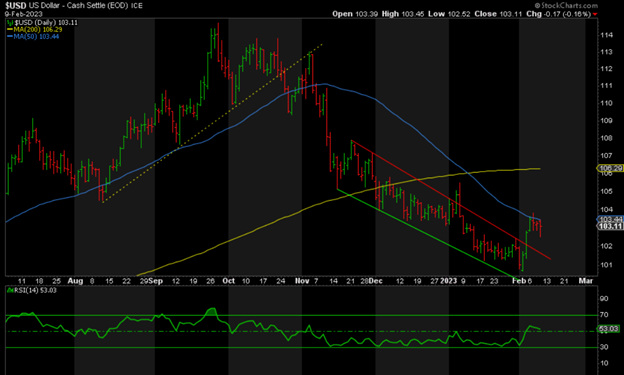Screen dimensions: 624x375
Task: Click the Chg -0.17 (-0.16%) value
Action: [558, 14]
